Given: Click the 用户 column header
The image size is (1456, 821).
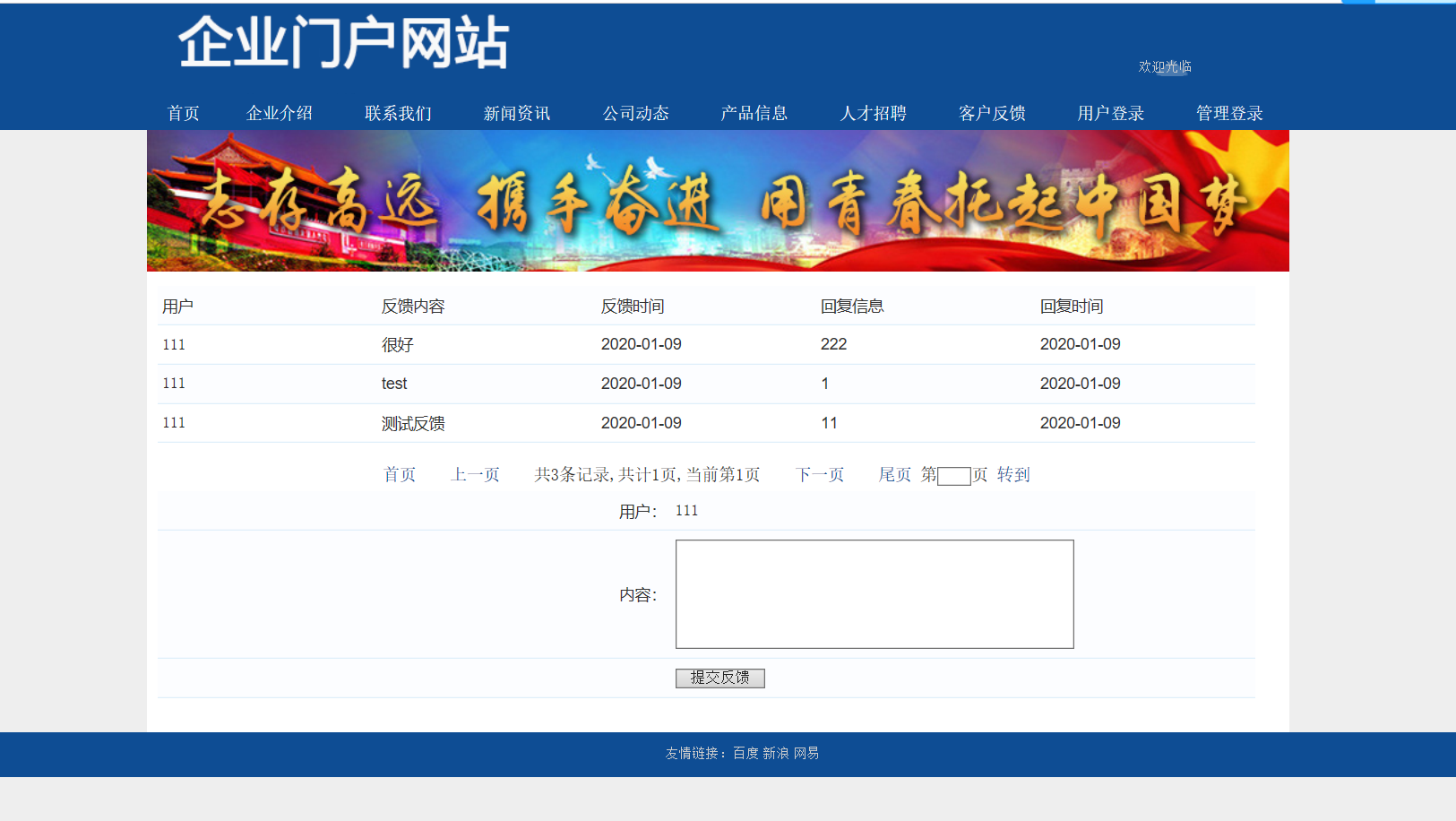Looking at the screenshot, I should coord(177,307).
